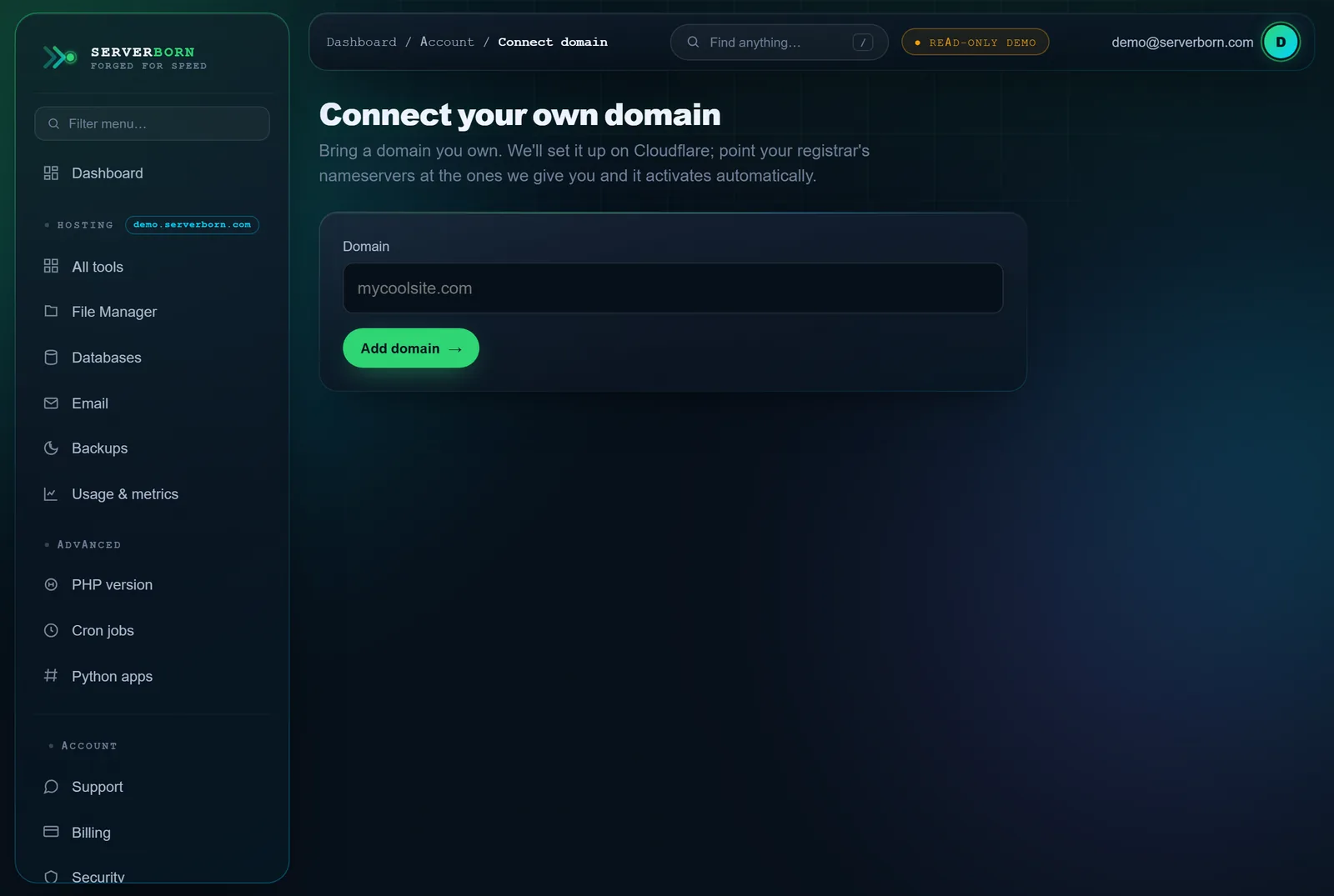
Task: Open Usage & metrics menu item
Action: pyautogui.click(x=152, y=494)
